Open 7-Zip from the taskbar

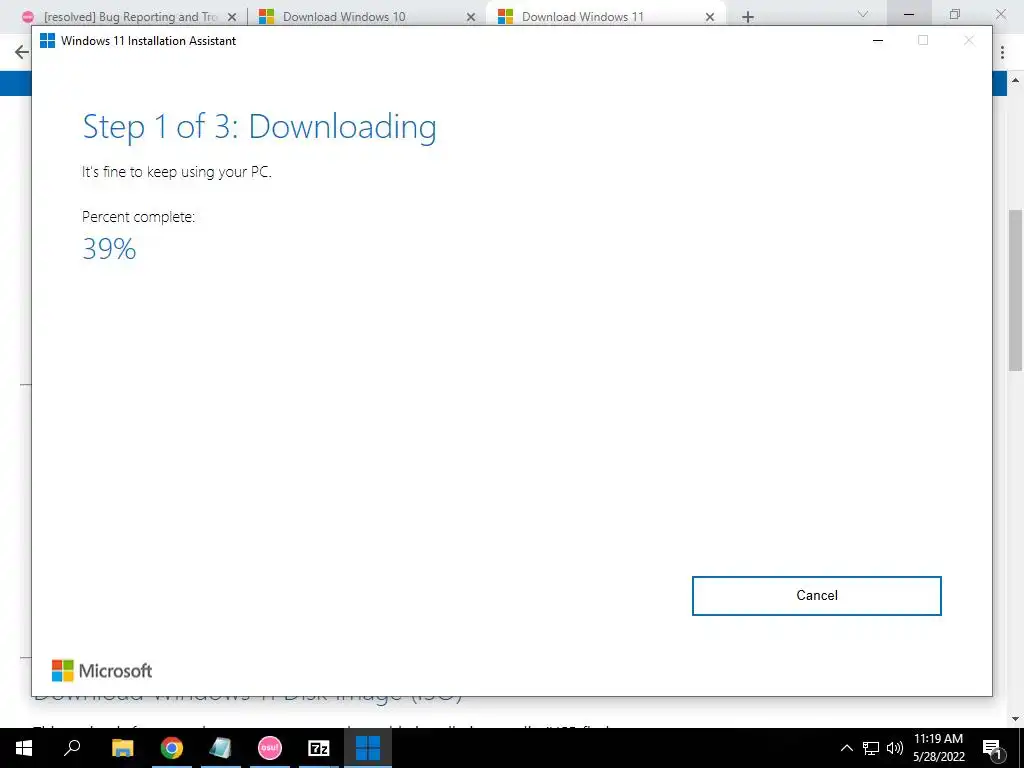pyautogui.click(x=319, y=748)
